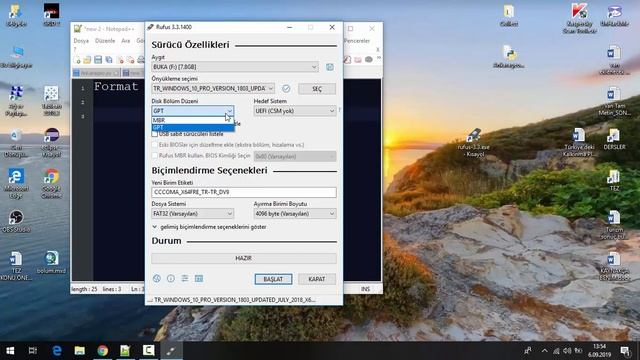Click BAŞLAT to start formatting
This screenshot has width=640, height=360.
[273, 279]
